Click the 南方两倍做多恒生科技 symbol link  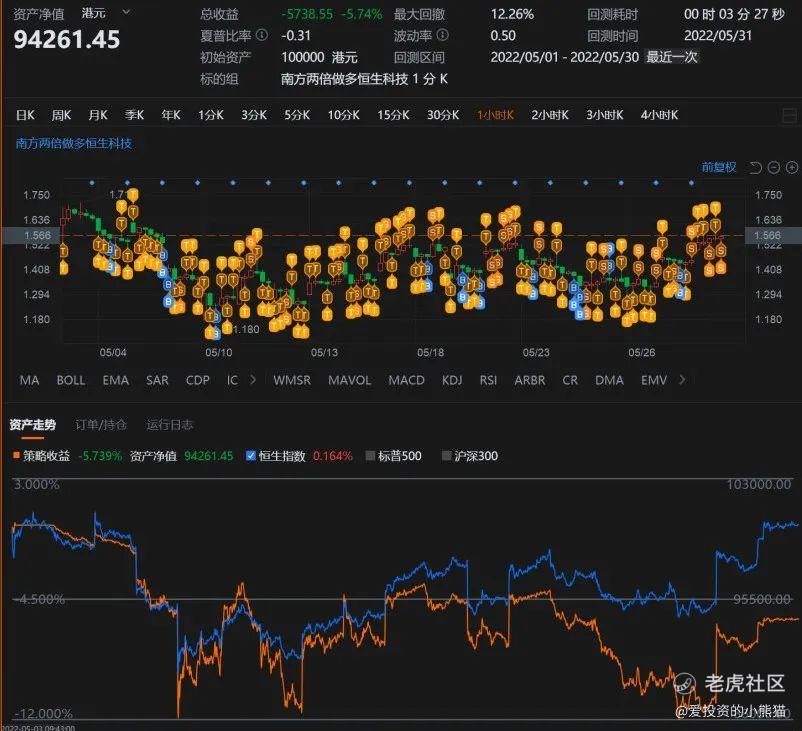click(x=74, y=143)
